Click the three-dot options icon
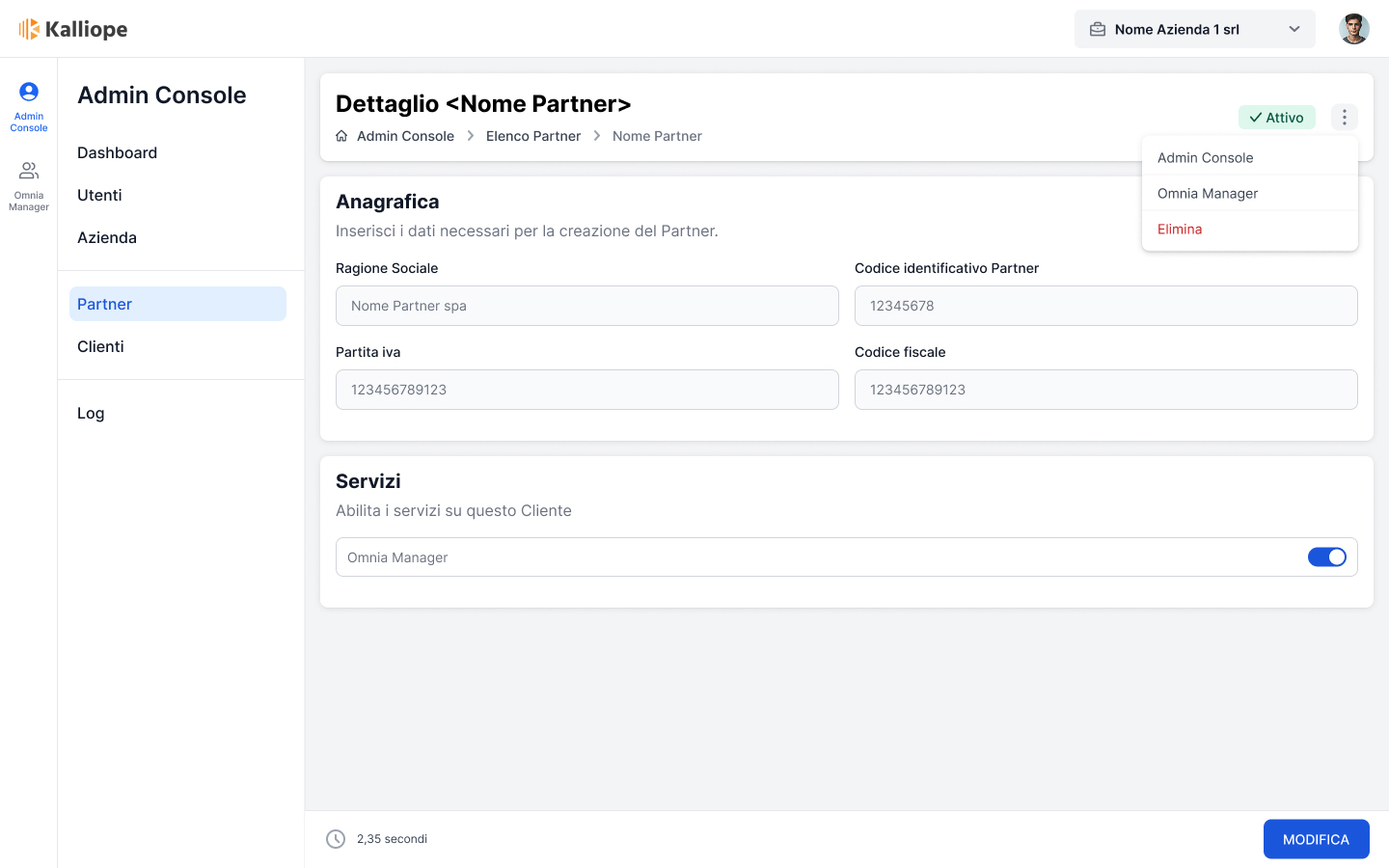Viewport: 1389px width, 868px height. 1344,117
